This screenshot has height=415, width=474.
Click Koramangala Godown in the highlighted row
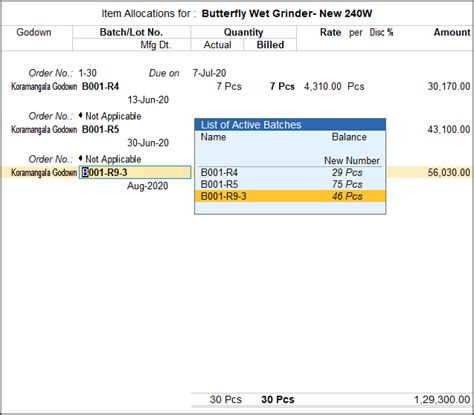(x=44, y=173)
